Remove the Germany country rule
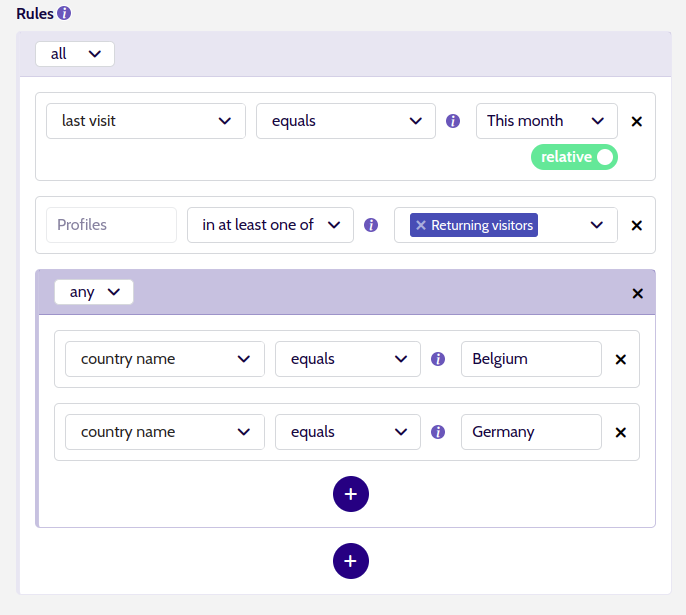This screenshot has width=686, height=615. tap(620, 433)
